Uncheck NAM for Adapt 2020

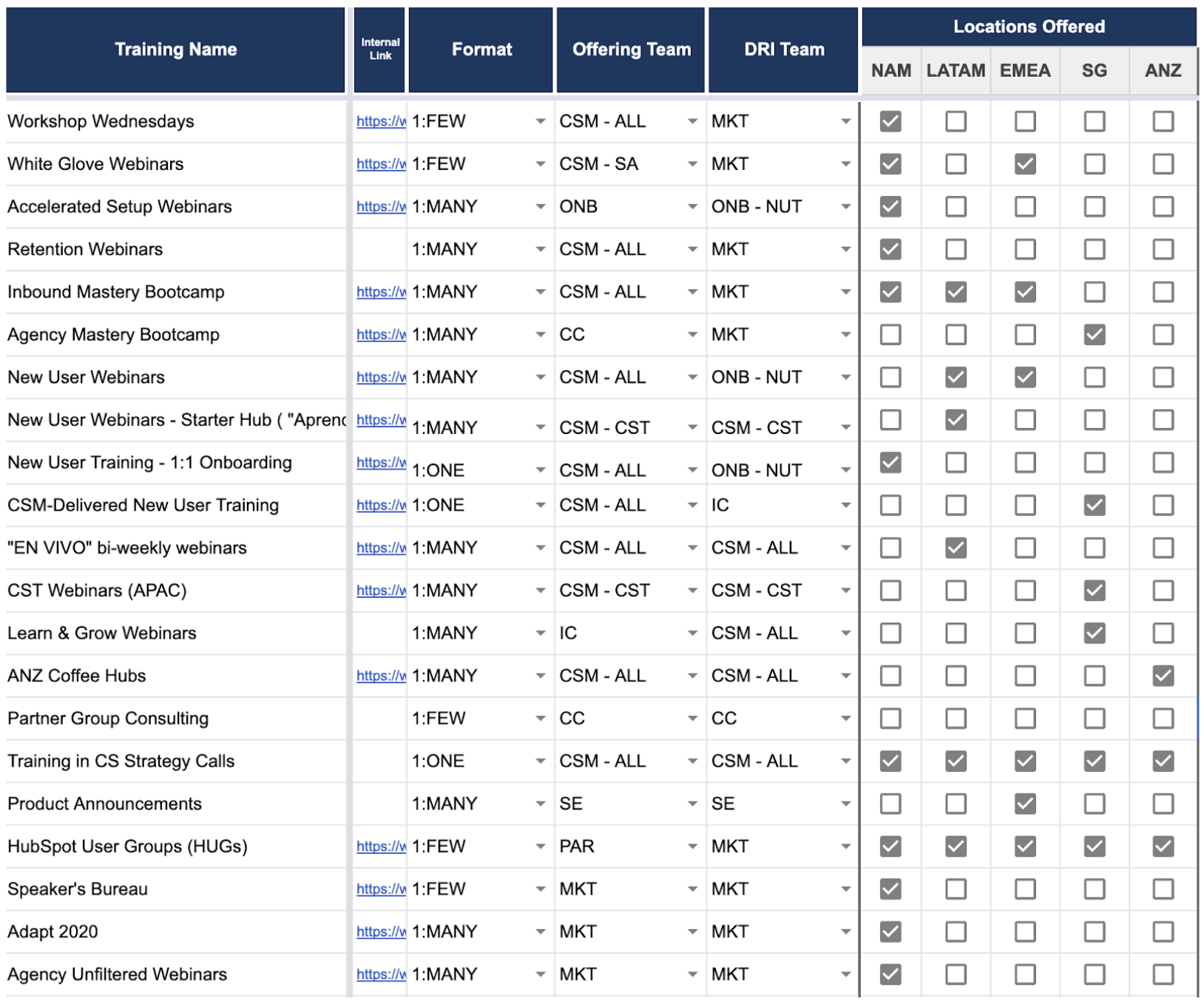pos(890,932)
